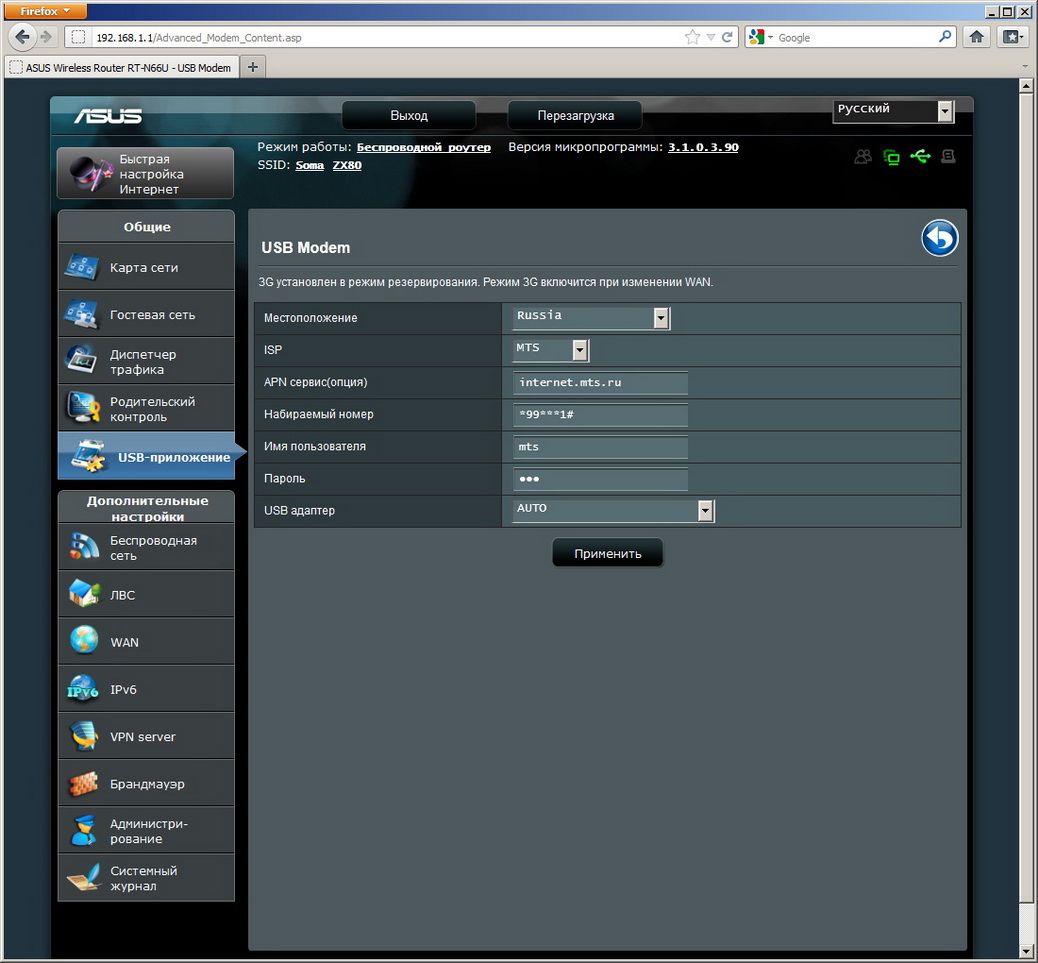The height and width of the screenshot is (963, 1038).
Task: Click the printer status icon in header
Action: point(948,157)
